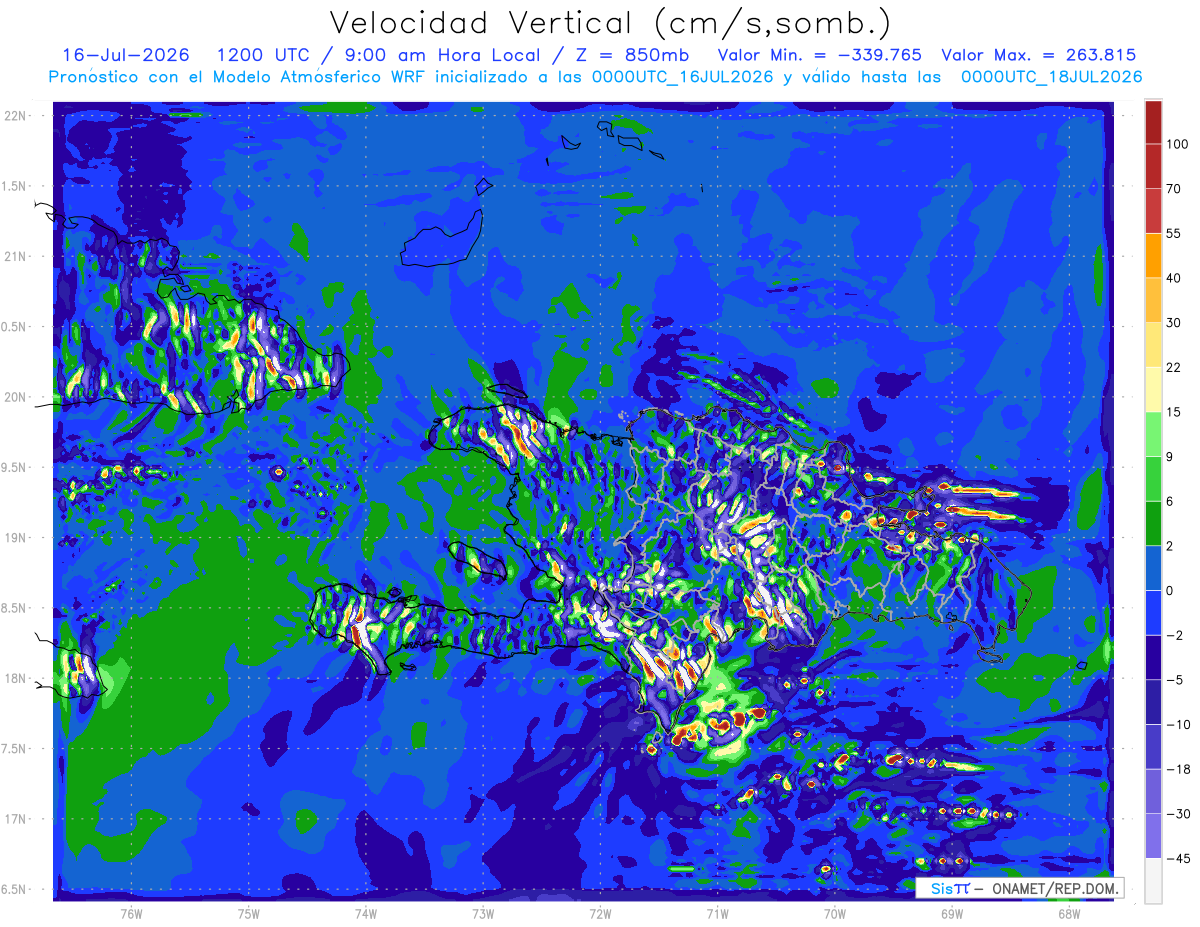Pick the white swatch below -45
The image size is (1200, 927).
[1153, 880]
